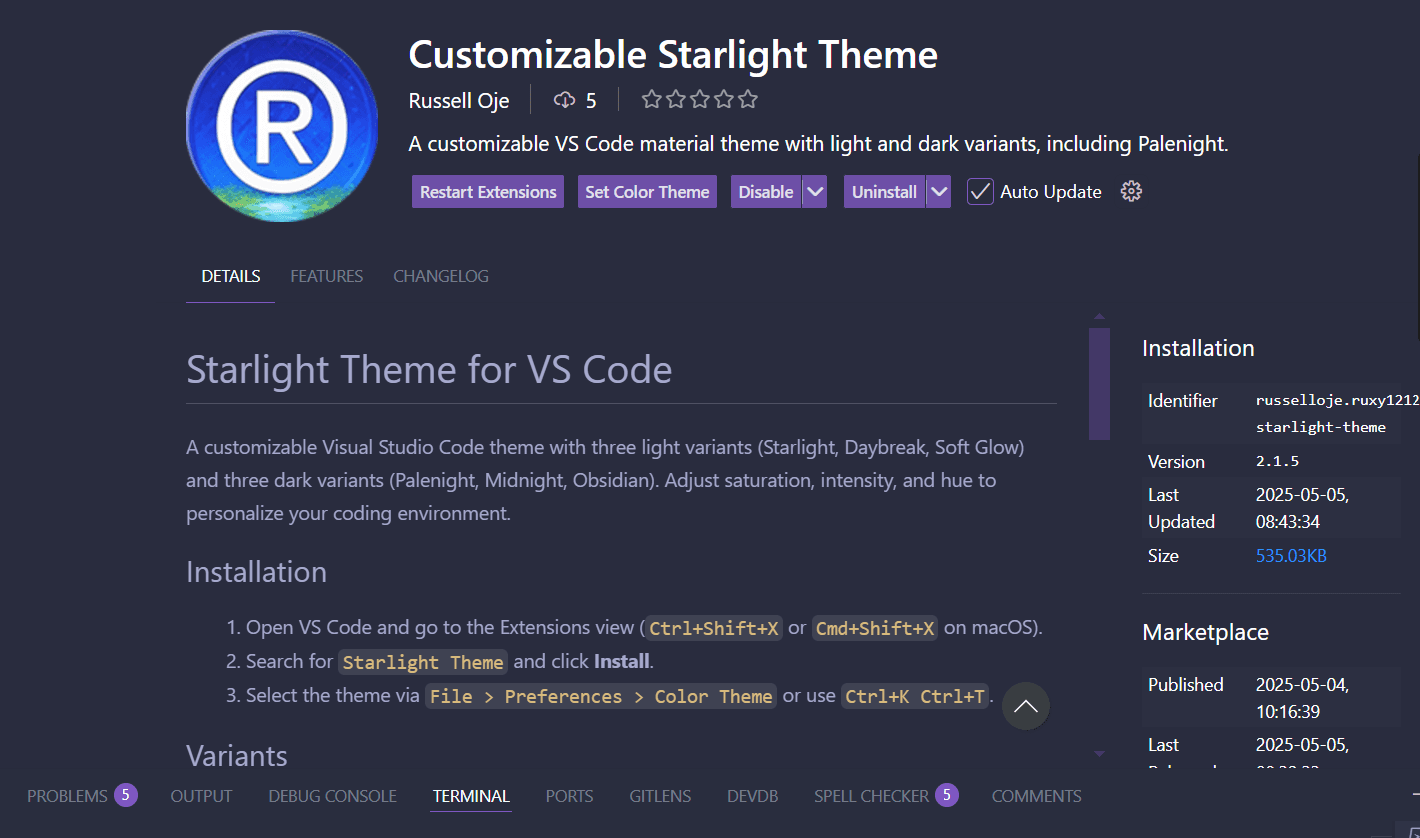Click the install count icon beside the 5

point(563,99)
